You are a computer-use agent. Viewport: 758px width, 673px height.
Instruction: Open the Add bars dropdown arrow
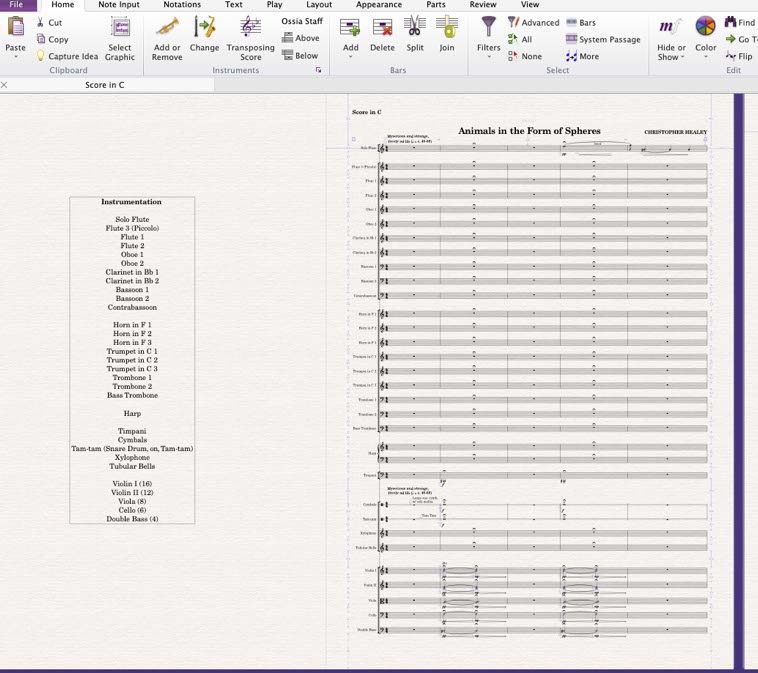coord(350,57)
